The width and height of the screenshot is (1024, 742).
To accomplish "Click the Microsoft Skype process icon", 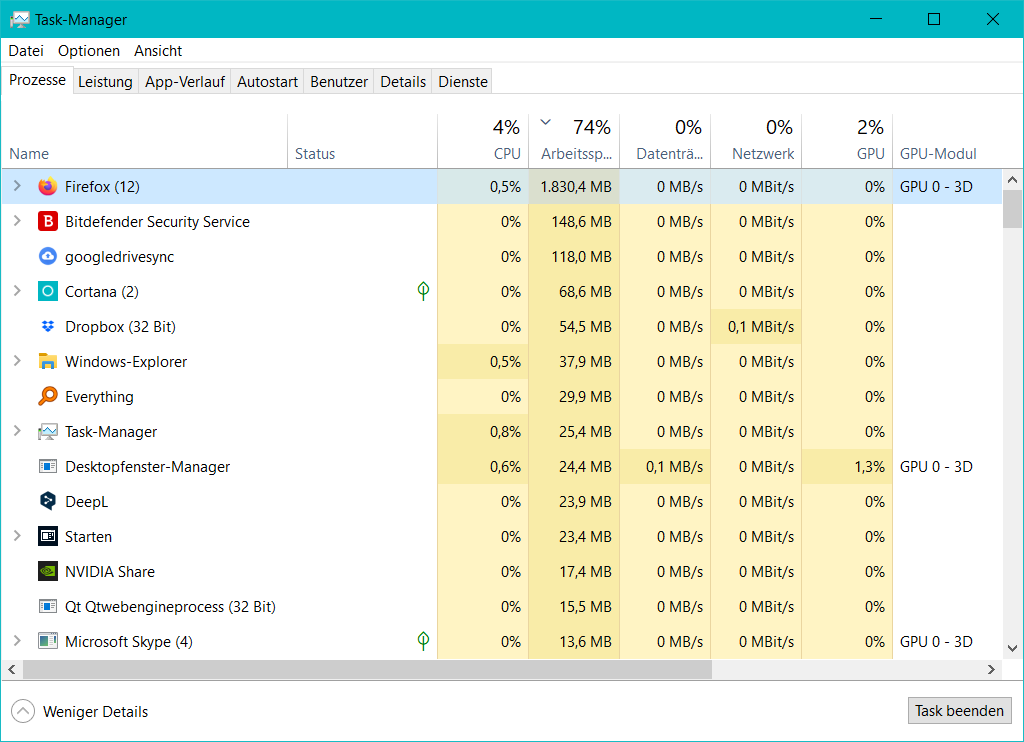I will tap(48, 641).
